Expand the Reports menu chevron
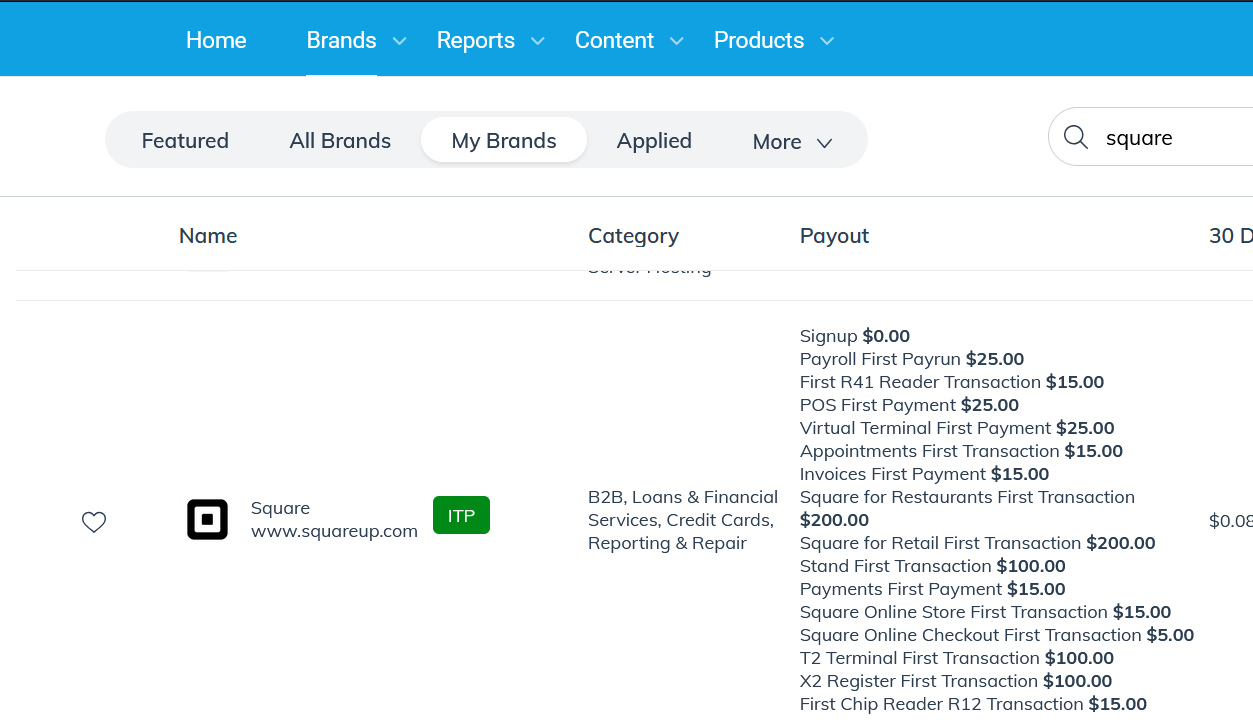This screenshot has height=723, width=1253. tap(538, 41)
